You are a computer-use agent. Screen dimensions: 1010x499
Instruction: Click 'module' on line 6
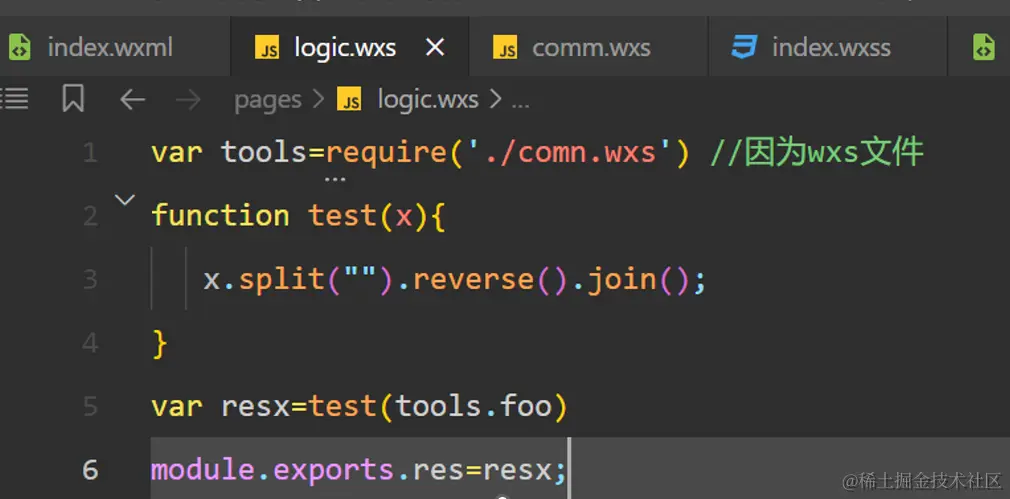point(204,469)
